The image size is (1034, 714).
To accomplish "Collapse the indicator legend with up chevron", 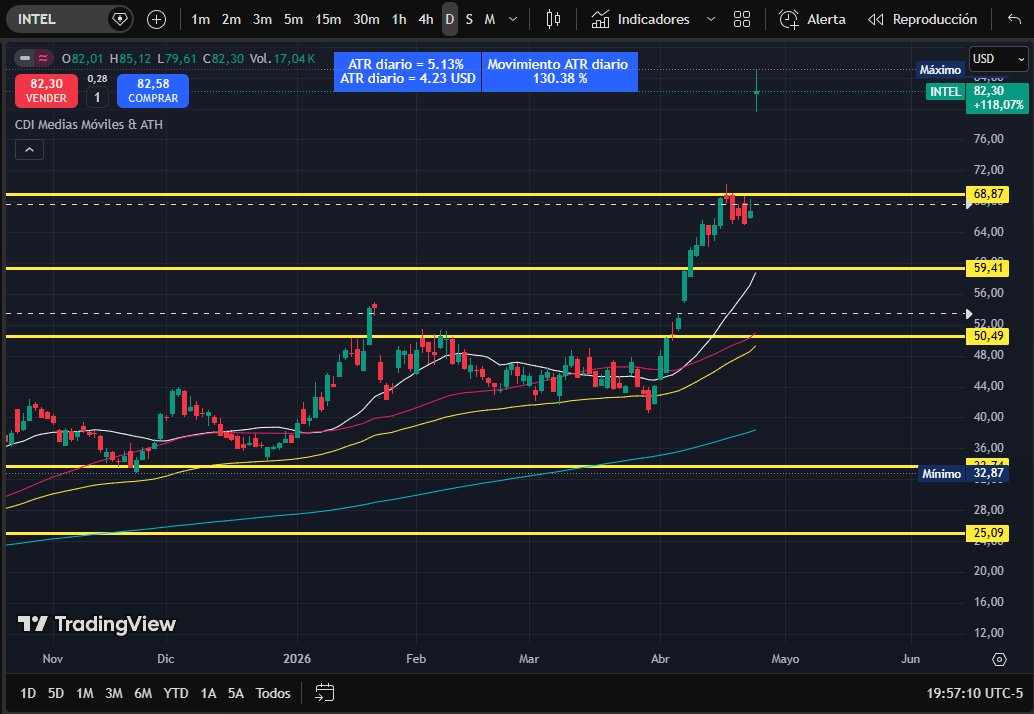I will 29,150.
